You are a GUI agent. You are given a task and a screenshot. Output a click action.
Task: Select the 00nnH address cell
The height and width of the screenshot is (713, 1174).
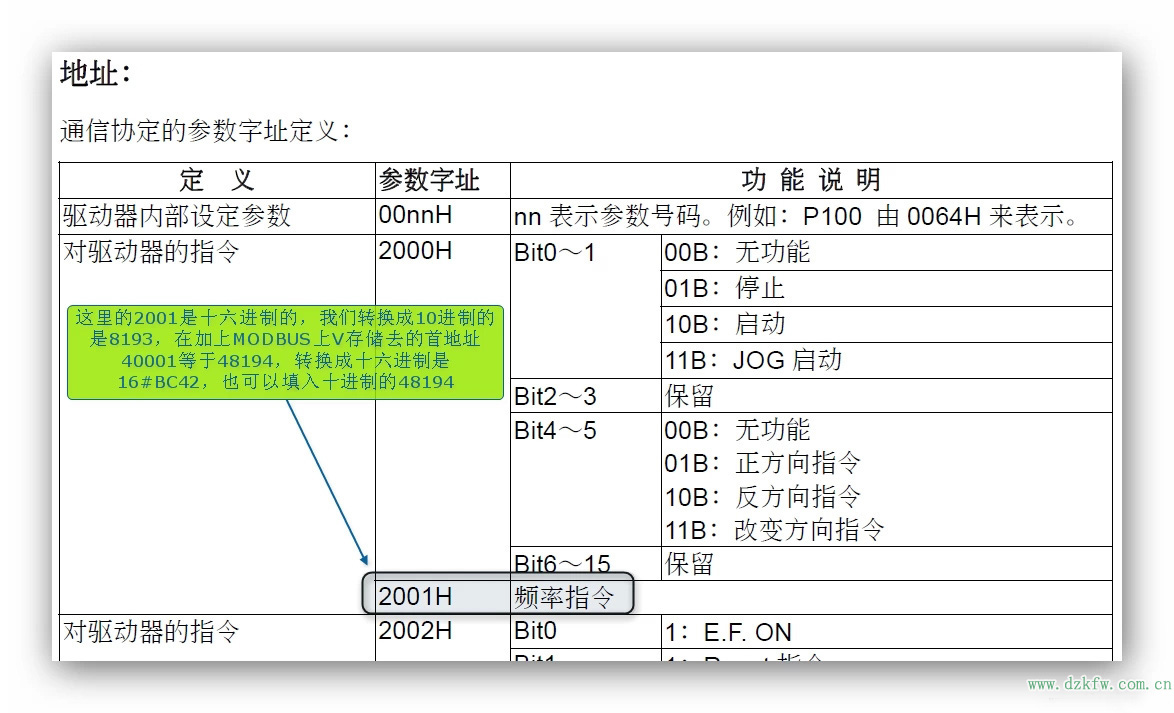(x=415, y=216)
